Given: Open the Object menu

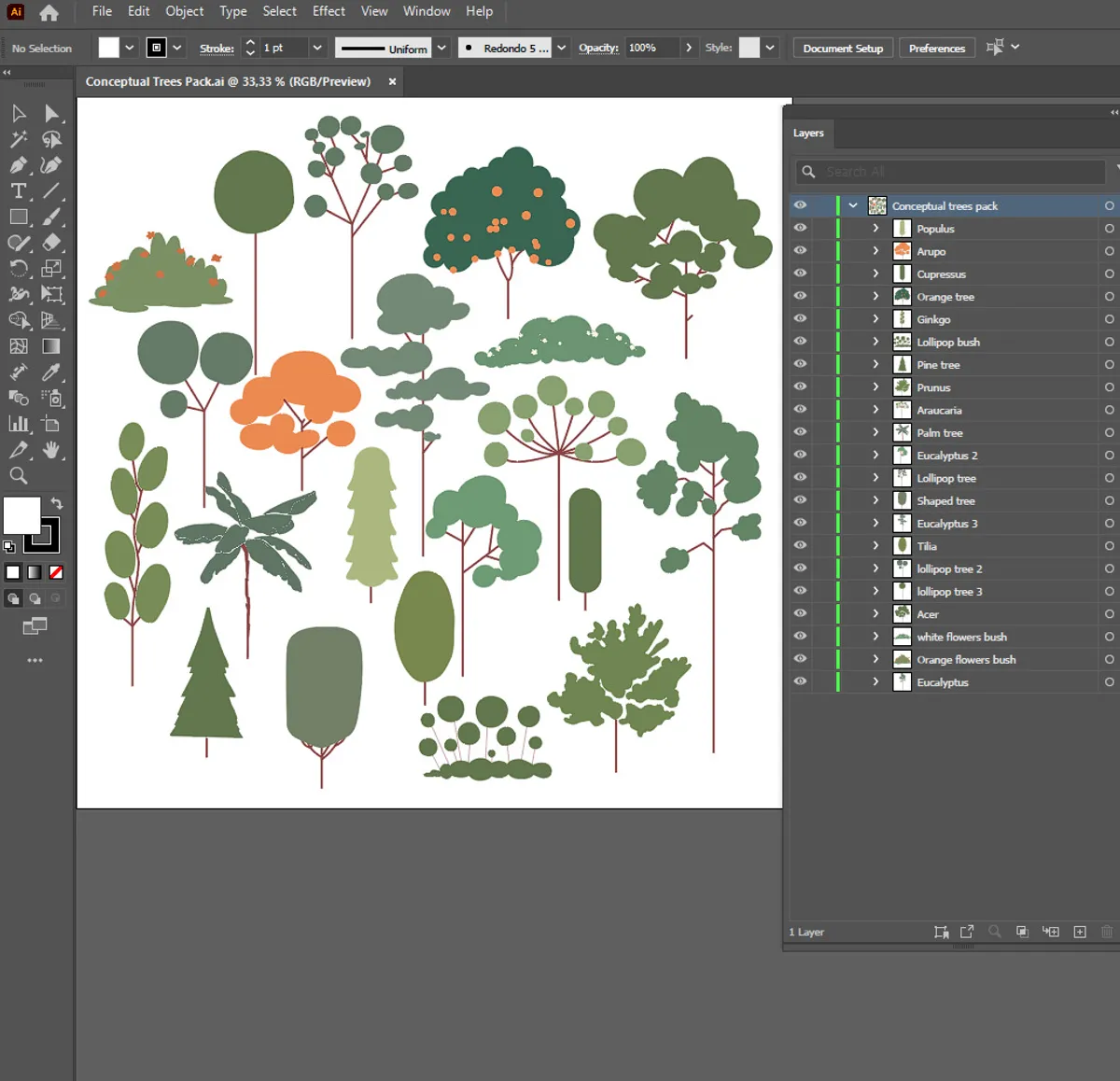Looking at the screenshot, I should 184,11.
